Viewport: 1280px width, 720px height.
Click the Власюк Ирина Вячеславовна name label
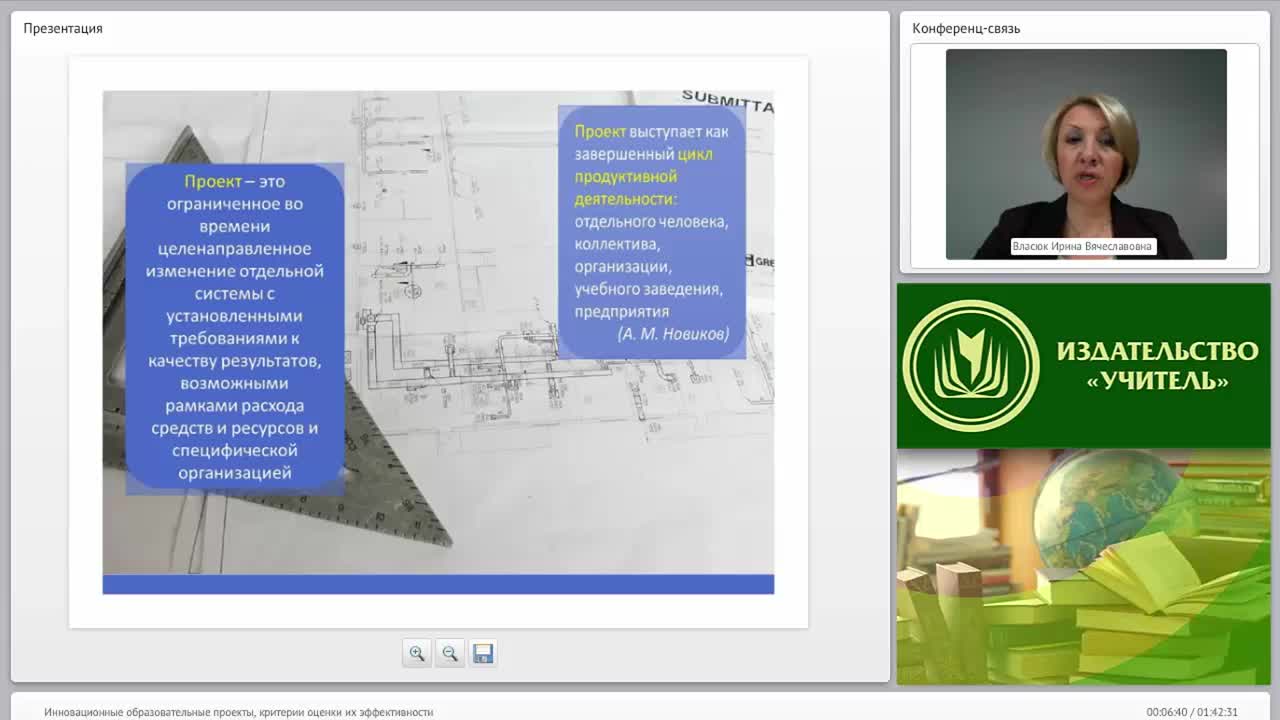[1083, 246]
